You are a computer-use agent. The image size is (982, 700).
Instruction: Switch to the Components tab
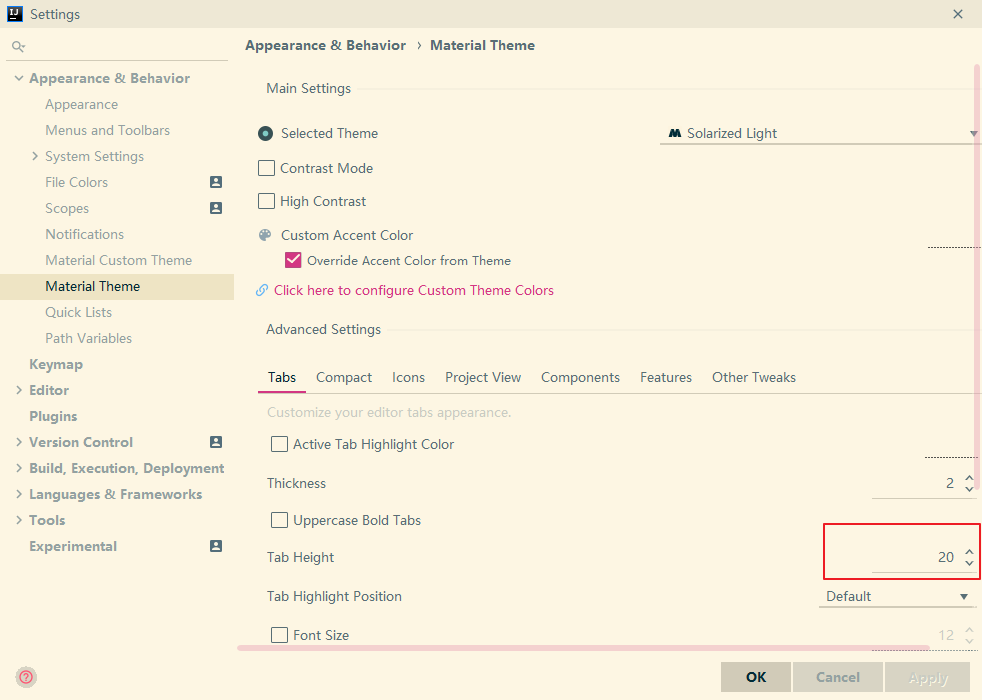(581, 378)
